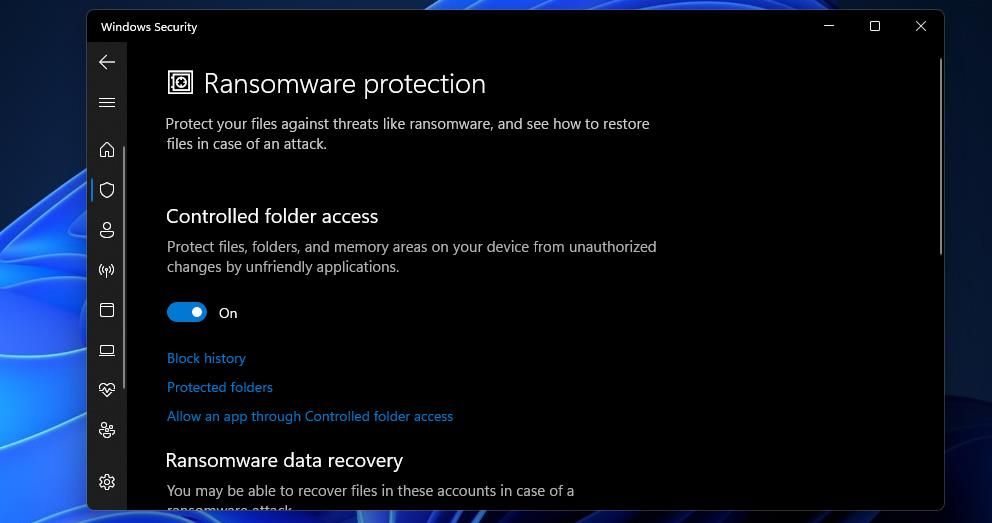Viewport: 992px width, 523px height.
Task: Click the back arrow button
Action: [107, 62]
